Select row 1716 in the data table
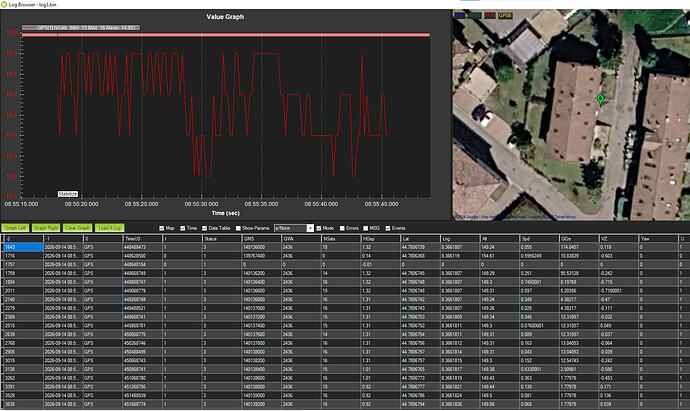Viewport: 690px width, 411px height. 345,256
